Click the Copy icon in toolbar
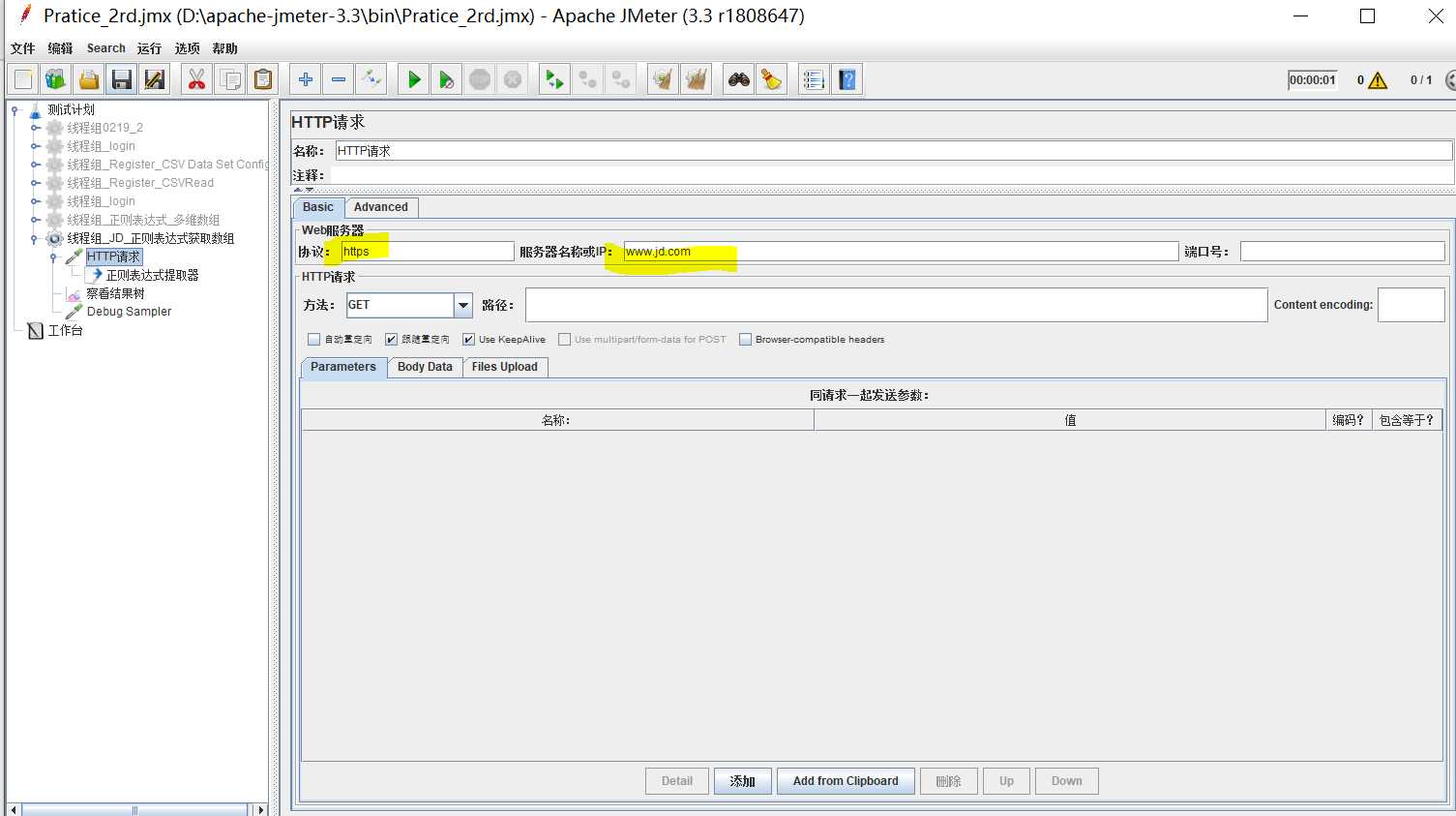 coord(230,79)
